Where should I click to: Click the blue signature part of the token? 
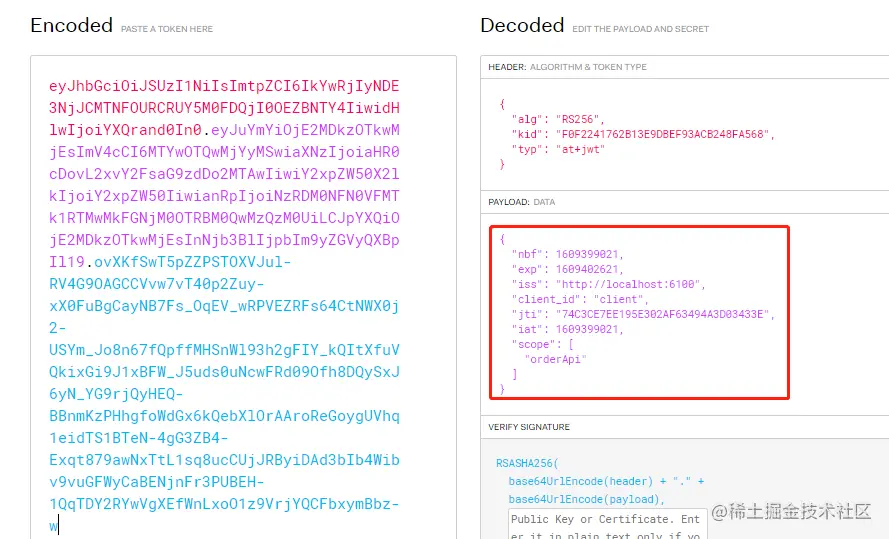[224, 393]
